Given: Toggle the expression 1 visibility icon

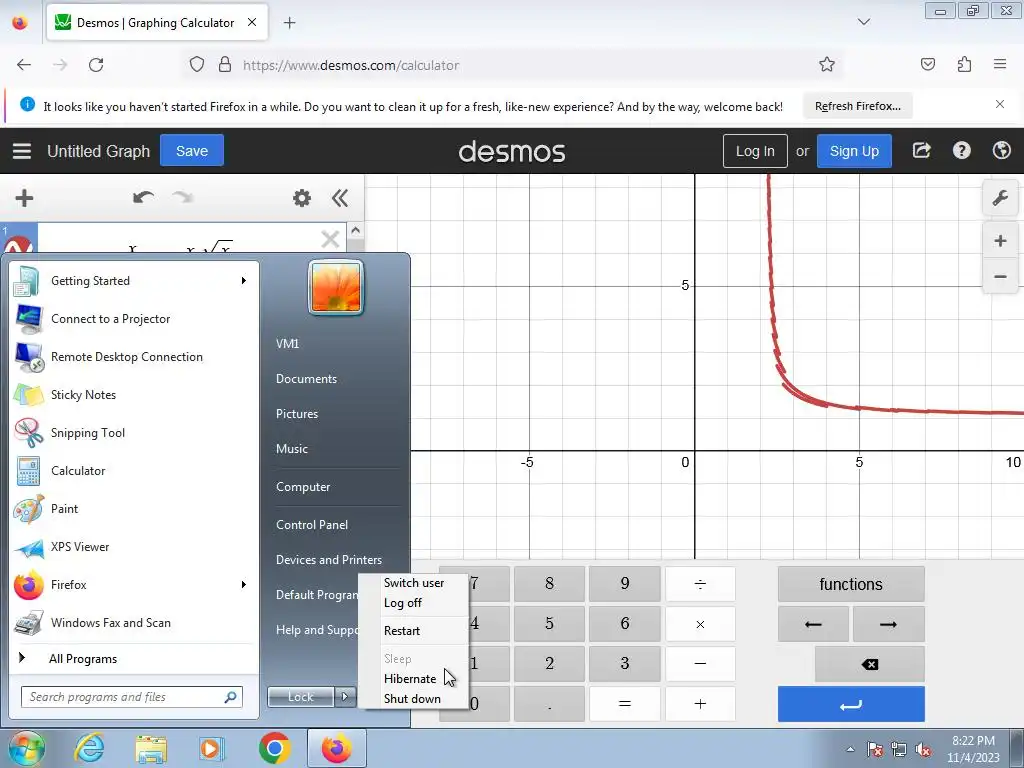Looking at the screenshot, I should point(18,244).
